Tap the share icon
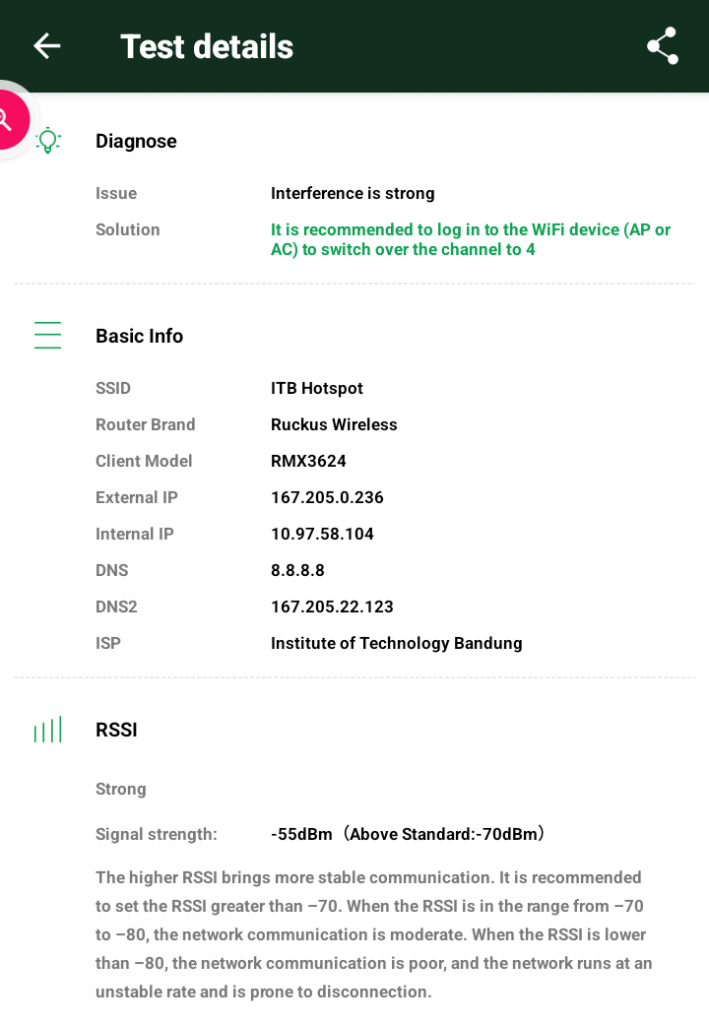Viewport: 709px width, 1024px height. coord(662,46)
